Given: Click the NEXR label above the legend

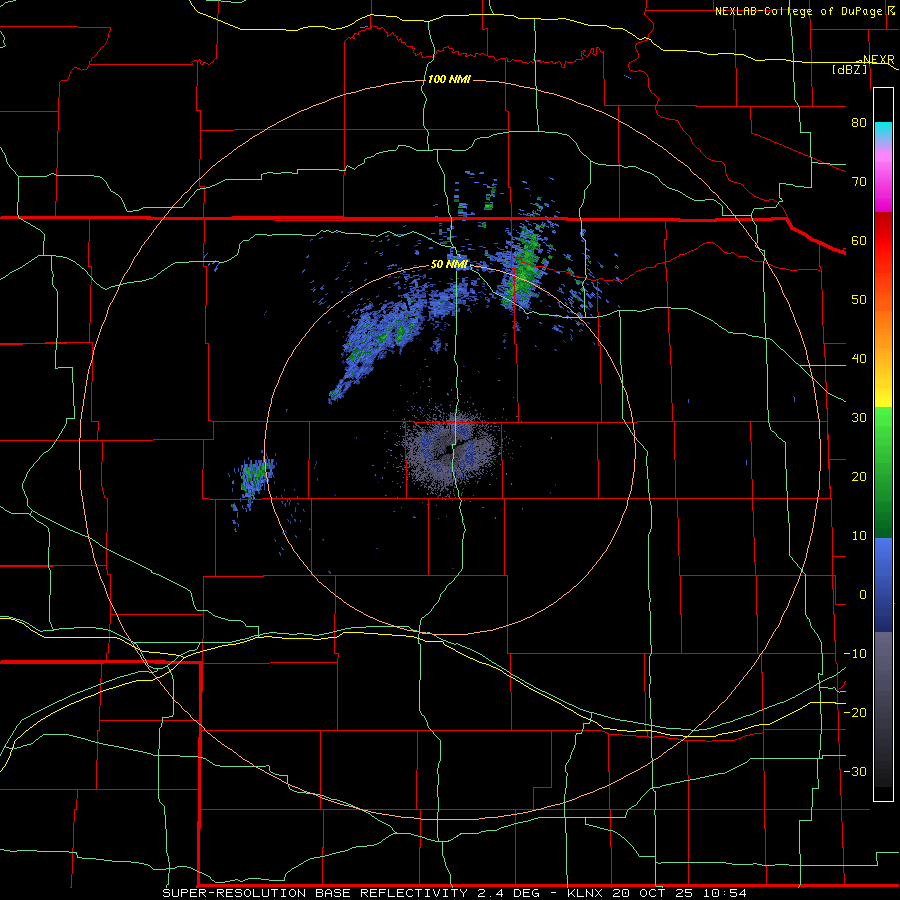Looking at the screenshot, I should pyautogui.click(x=878, y=59).
